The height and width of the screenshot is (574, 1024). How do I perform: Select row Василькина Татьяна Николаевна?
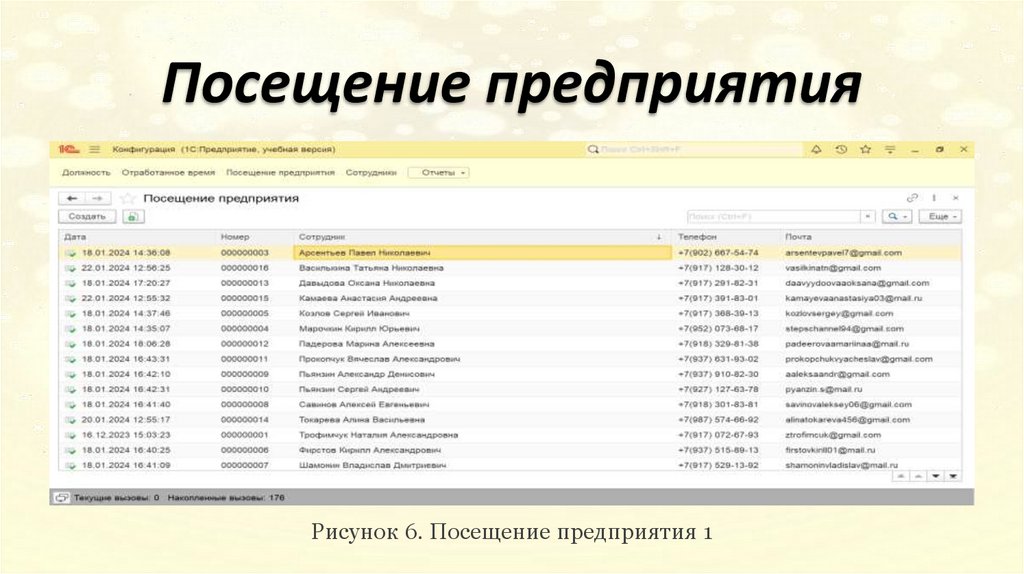click(x=510, y=268)
